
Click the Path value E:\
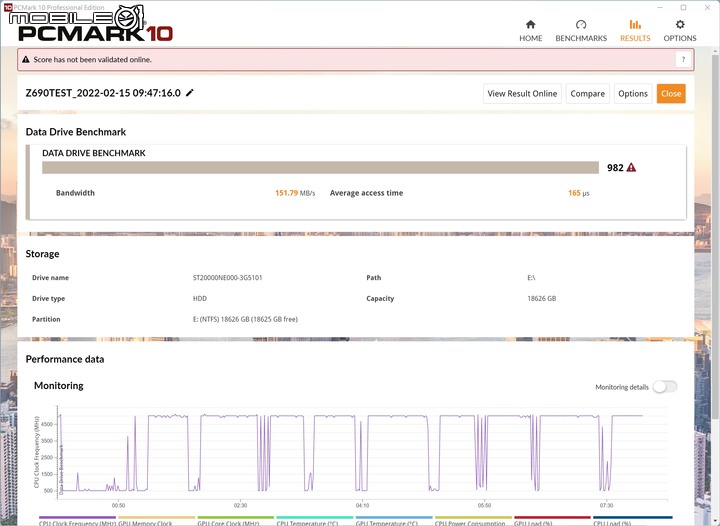[x=531, y=278]
